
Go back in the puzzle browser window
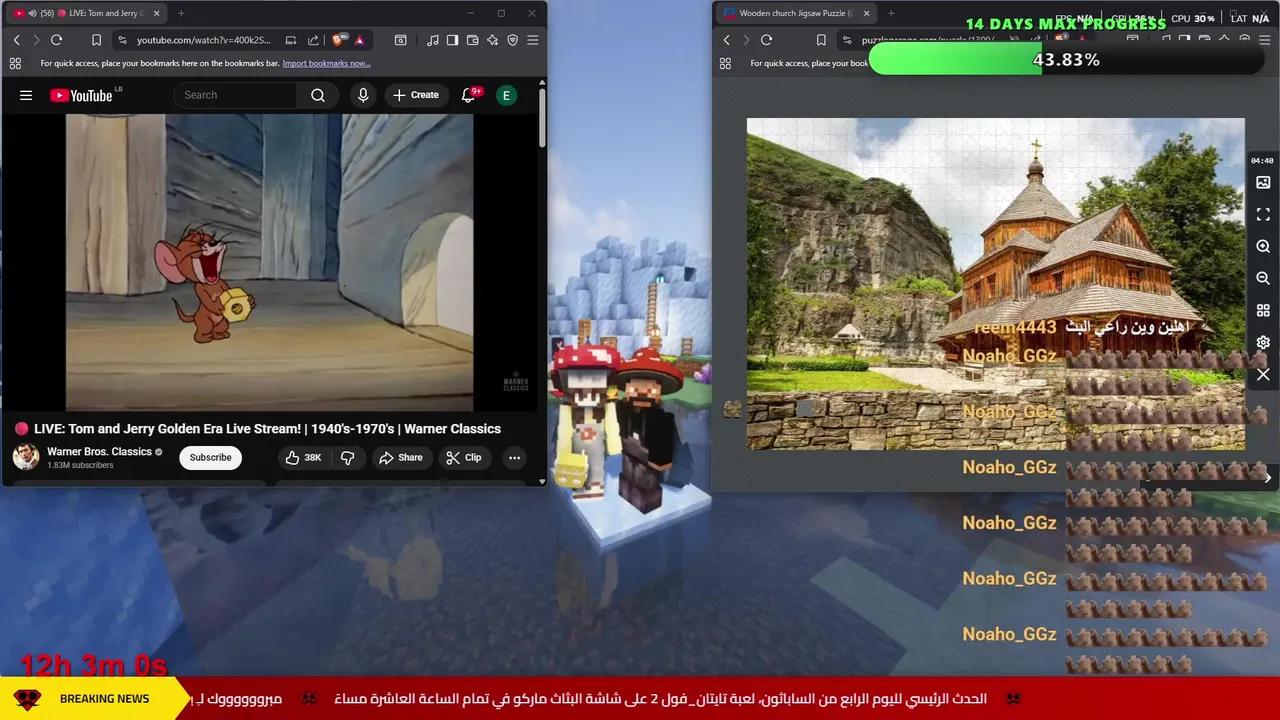[726, 40]
